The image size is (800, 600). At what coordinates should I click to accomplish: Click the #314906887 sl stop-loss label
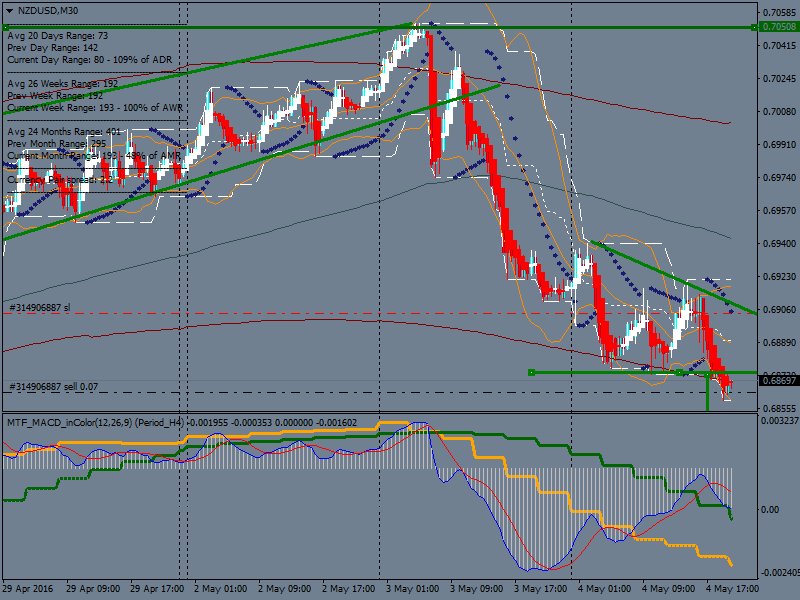(39, 308)
